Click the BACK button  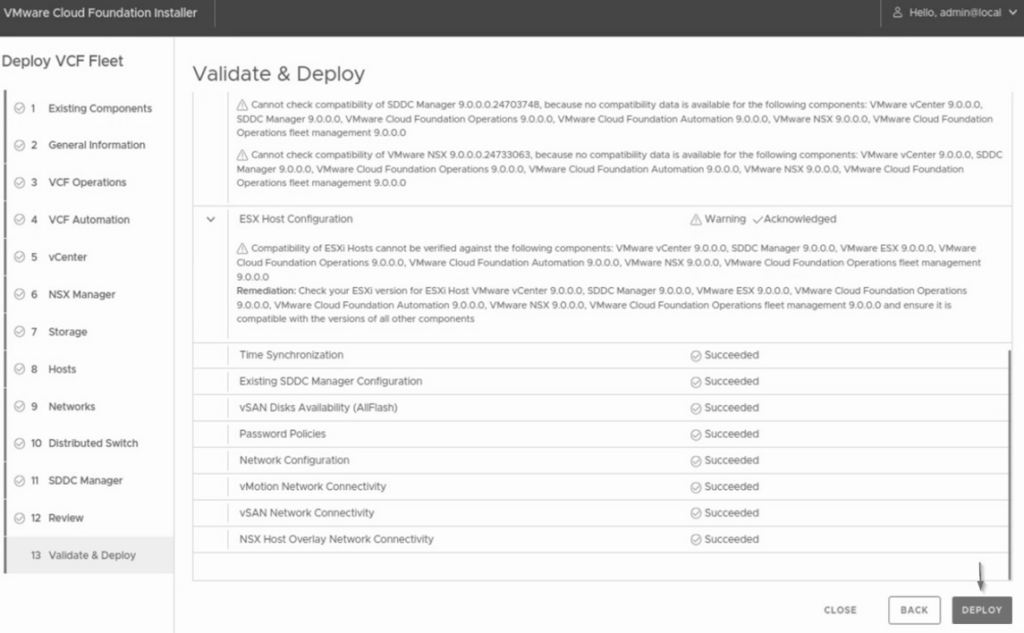point(914,610)
